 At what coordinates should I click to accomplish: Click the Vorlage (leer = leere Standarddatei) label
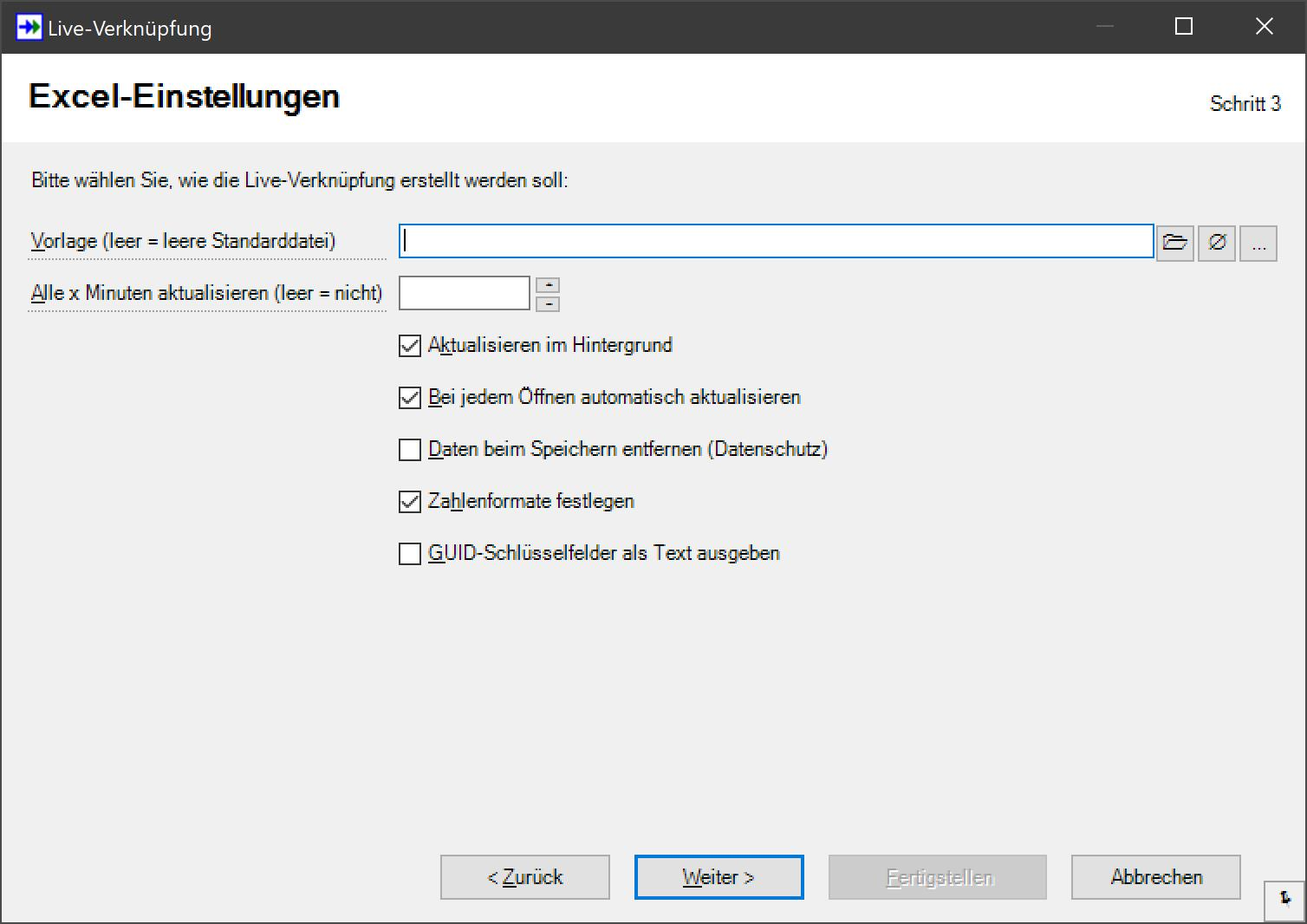pos(183,241)
